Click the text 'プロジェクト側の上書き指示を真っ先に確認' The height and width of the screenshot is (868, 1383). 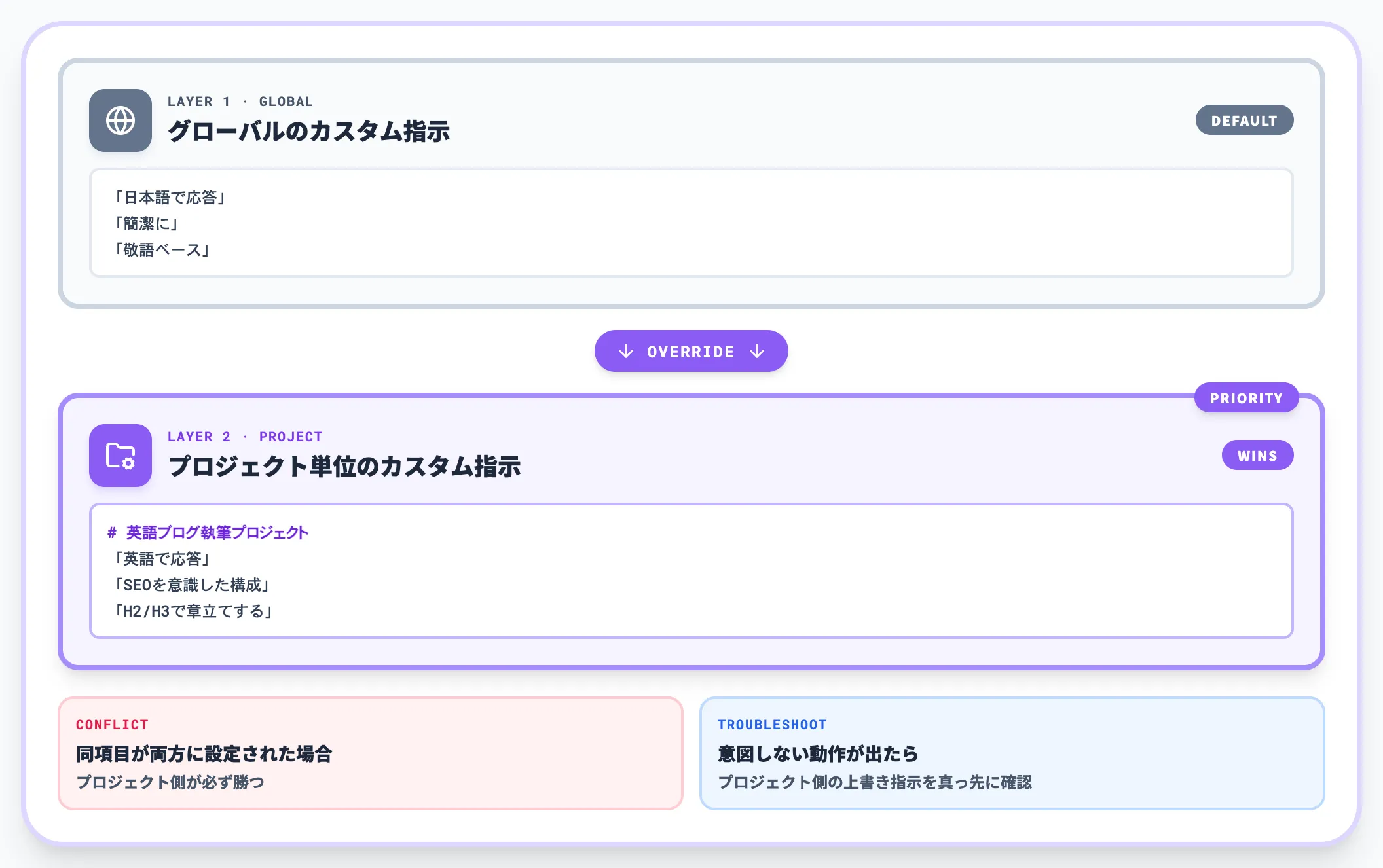(x=875, y=782)
